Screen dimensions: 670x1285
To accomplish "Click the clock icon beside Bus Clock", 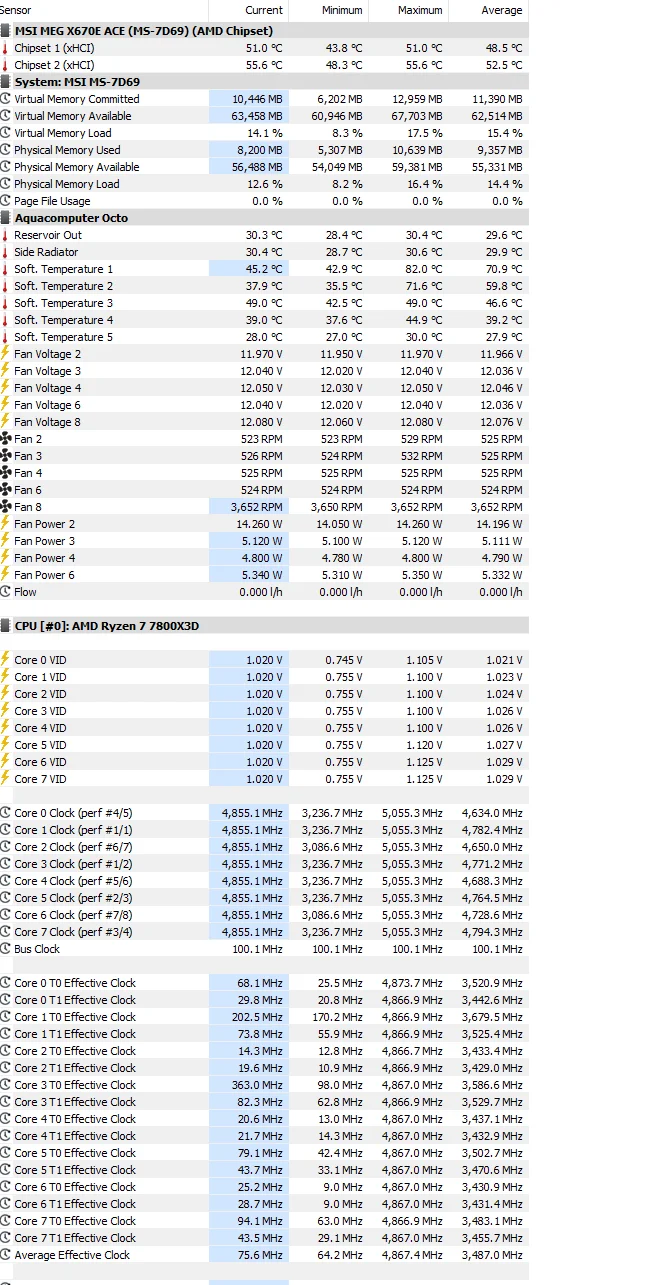I will pyautogui.click(x=5, y=949).
